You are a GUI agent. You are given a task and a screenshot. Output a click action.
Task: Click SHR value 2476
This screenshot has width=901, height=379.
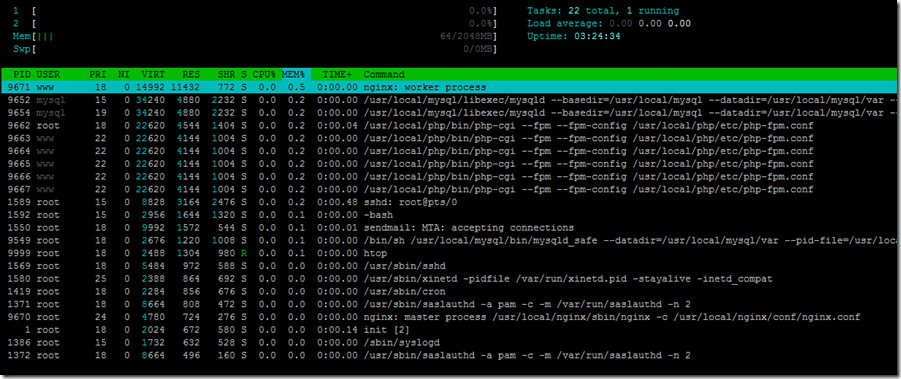224,202
